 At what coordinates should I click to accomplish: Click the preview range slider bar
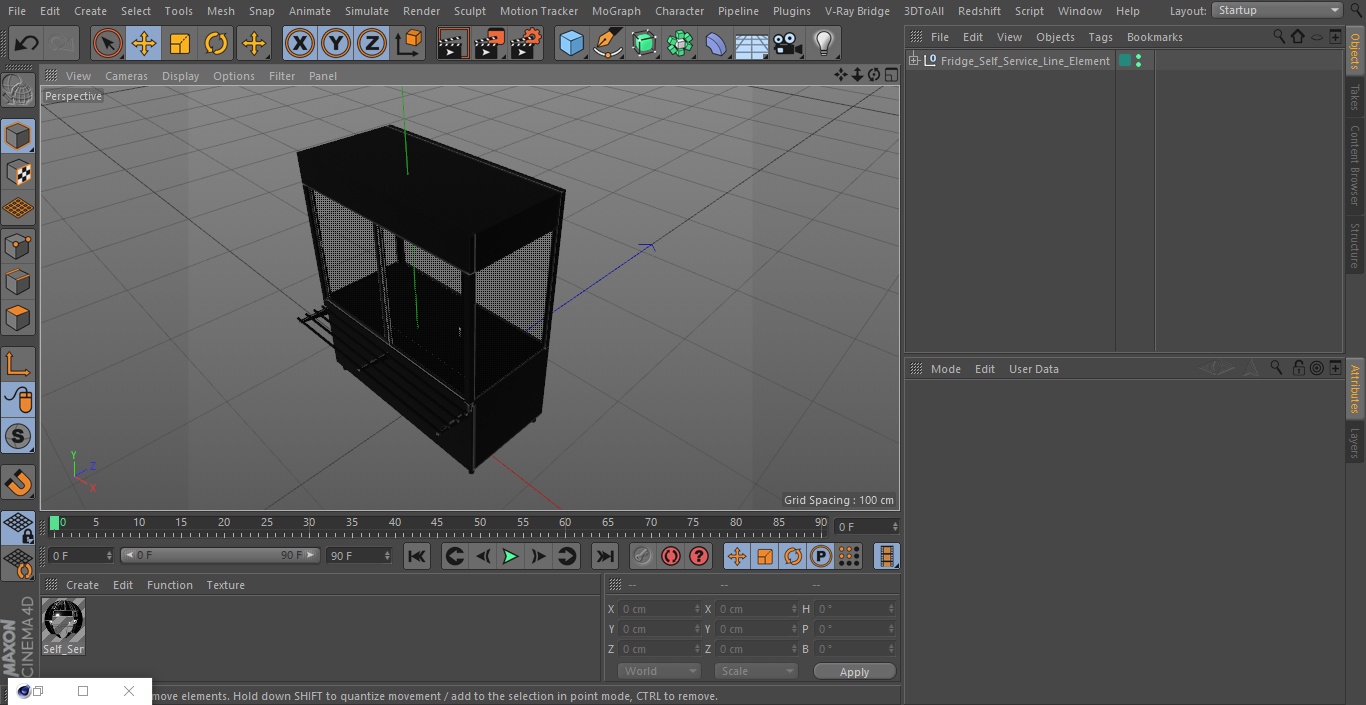(220, 555)
